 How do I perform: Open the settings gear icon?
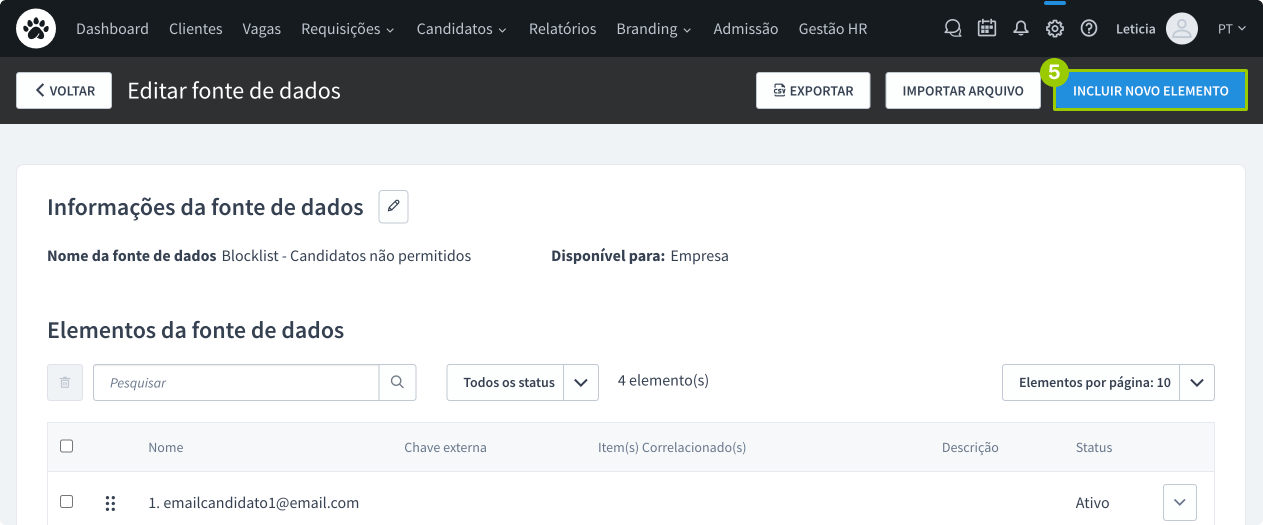point(1054,29)
